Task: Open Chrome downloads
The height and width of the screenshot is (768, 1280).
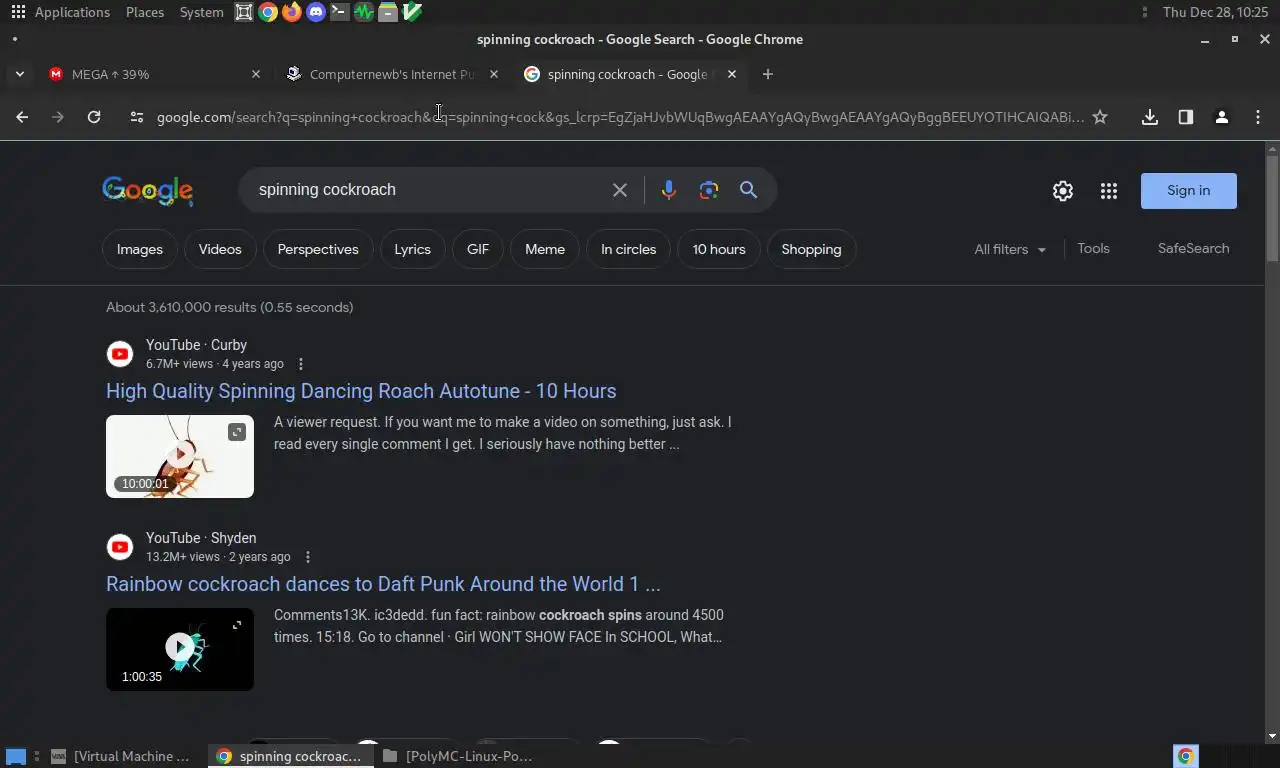Action: point(1150,117)
